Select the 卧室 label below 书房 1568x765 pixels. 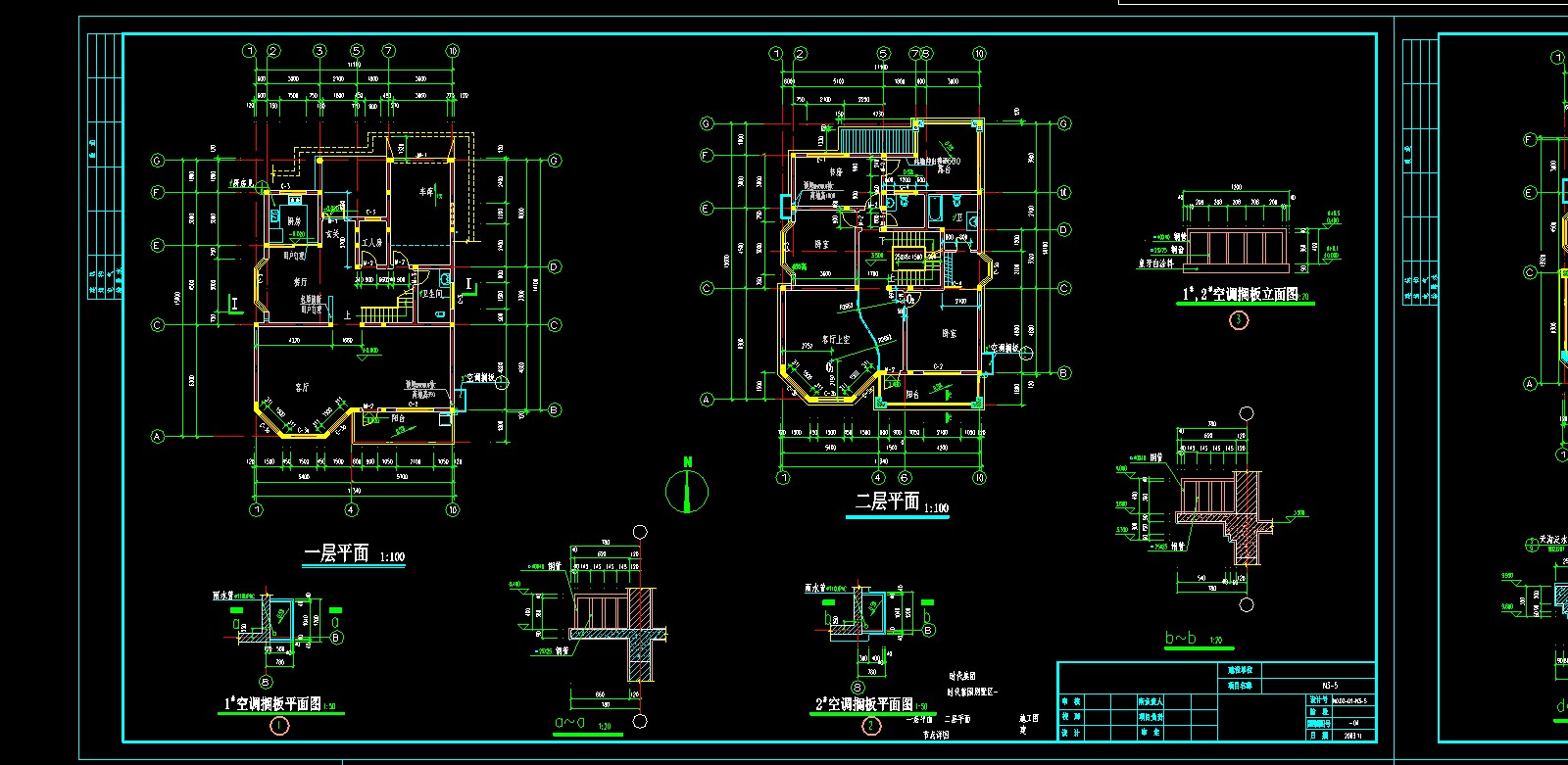coord(821,245)
